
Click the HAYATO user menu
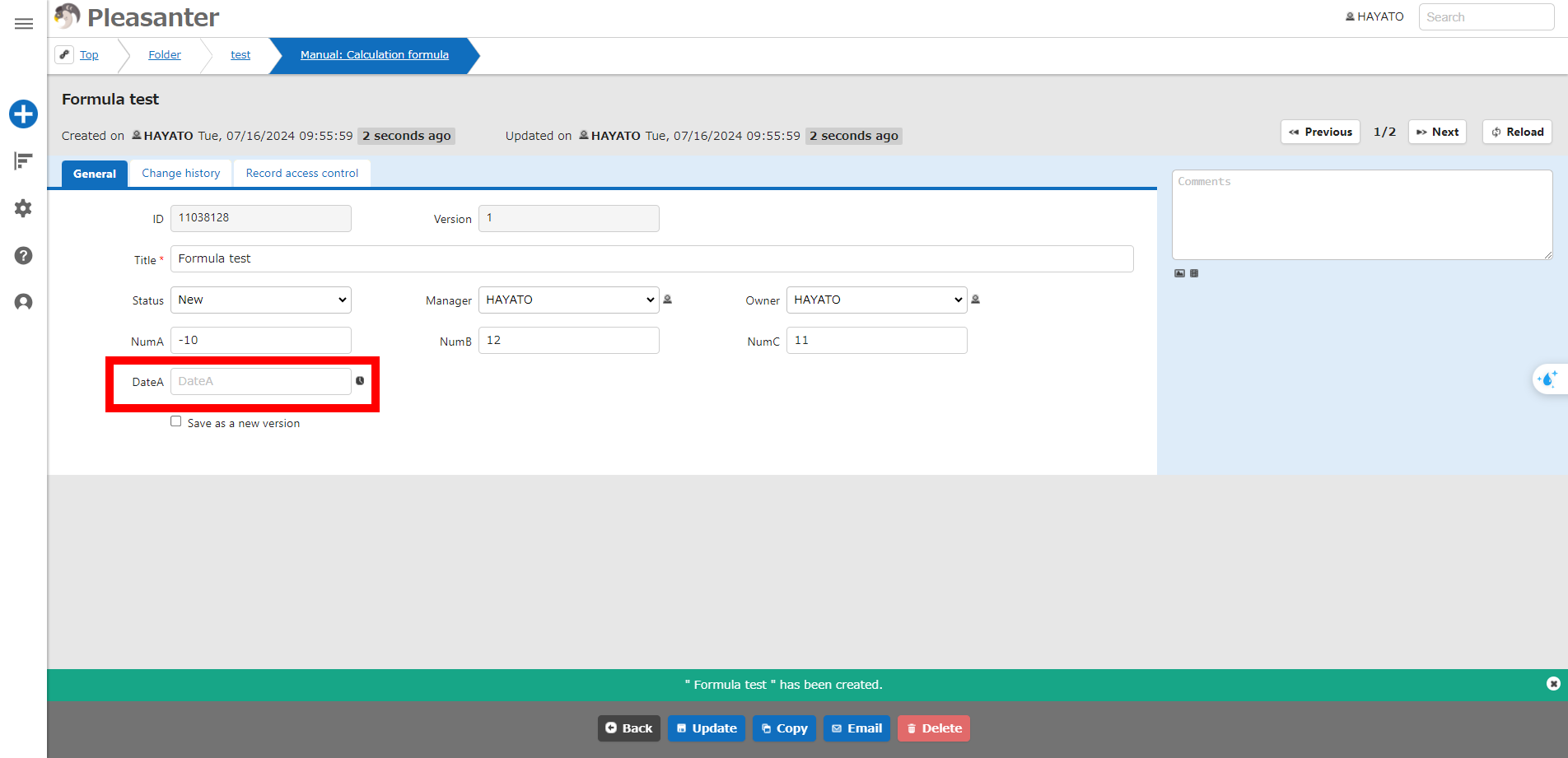(1374, 16)
